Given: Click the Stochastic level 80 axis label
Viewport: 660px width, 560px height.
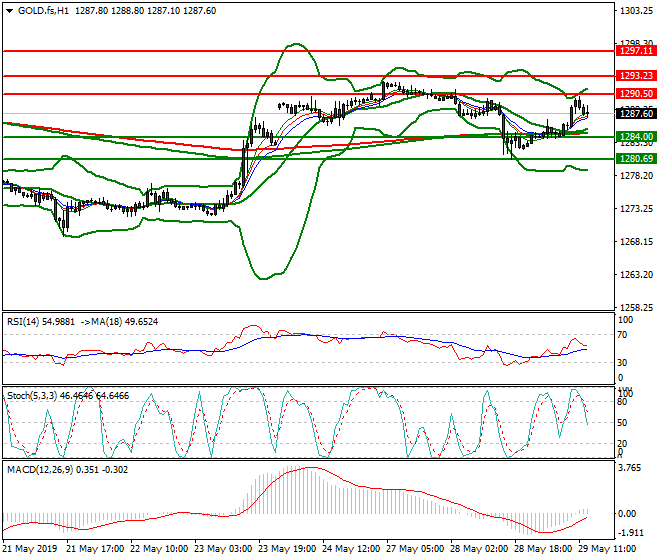Looking at the screenshot, I should pyautogui.click(x=622, y=402).
